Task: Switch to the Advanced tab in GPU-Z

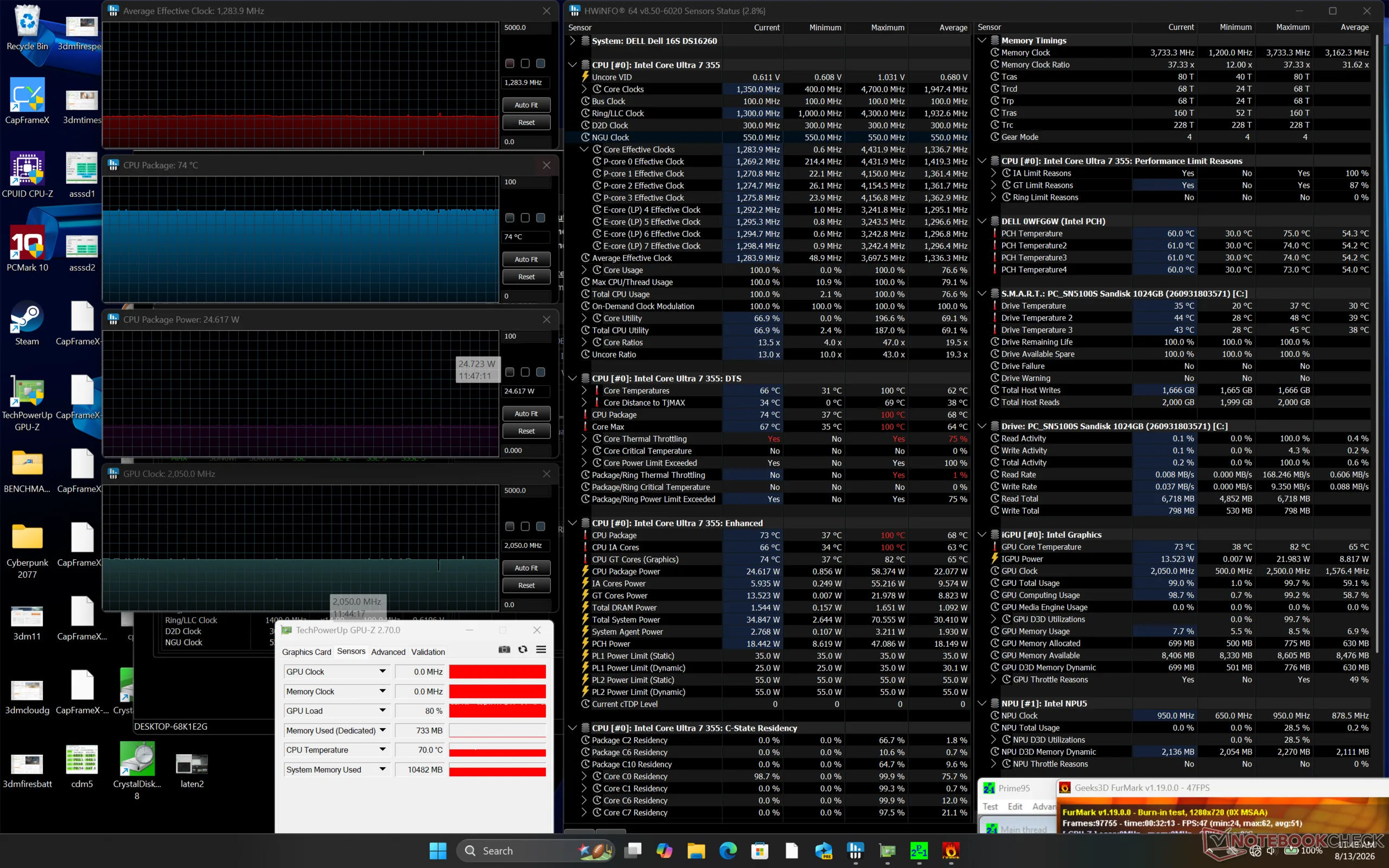Action: click(x=388, y=652)
